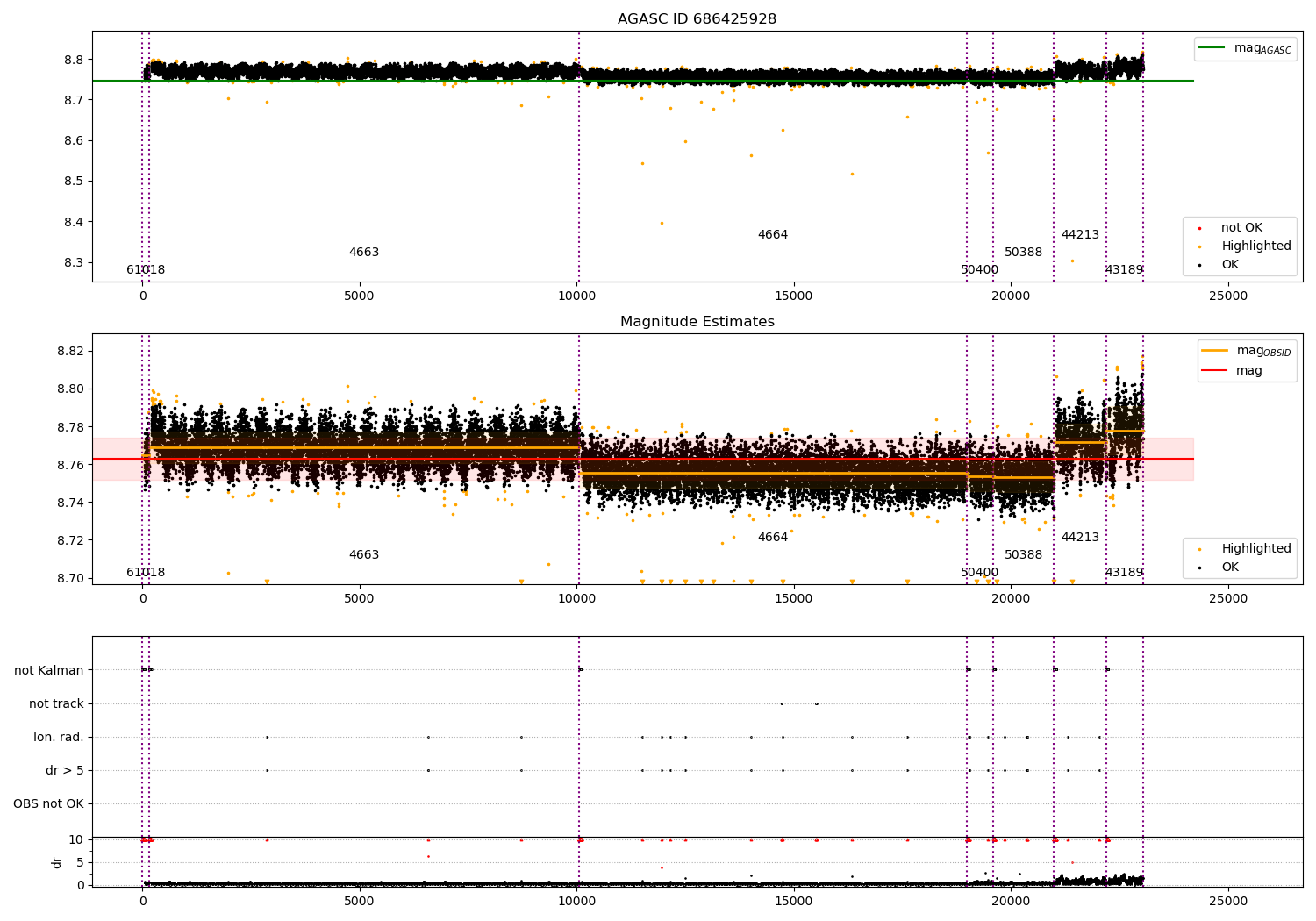Click obsid label 43189 in the top plot
The image size is (1316, 921).
pos(1124,270)
